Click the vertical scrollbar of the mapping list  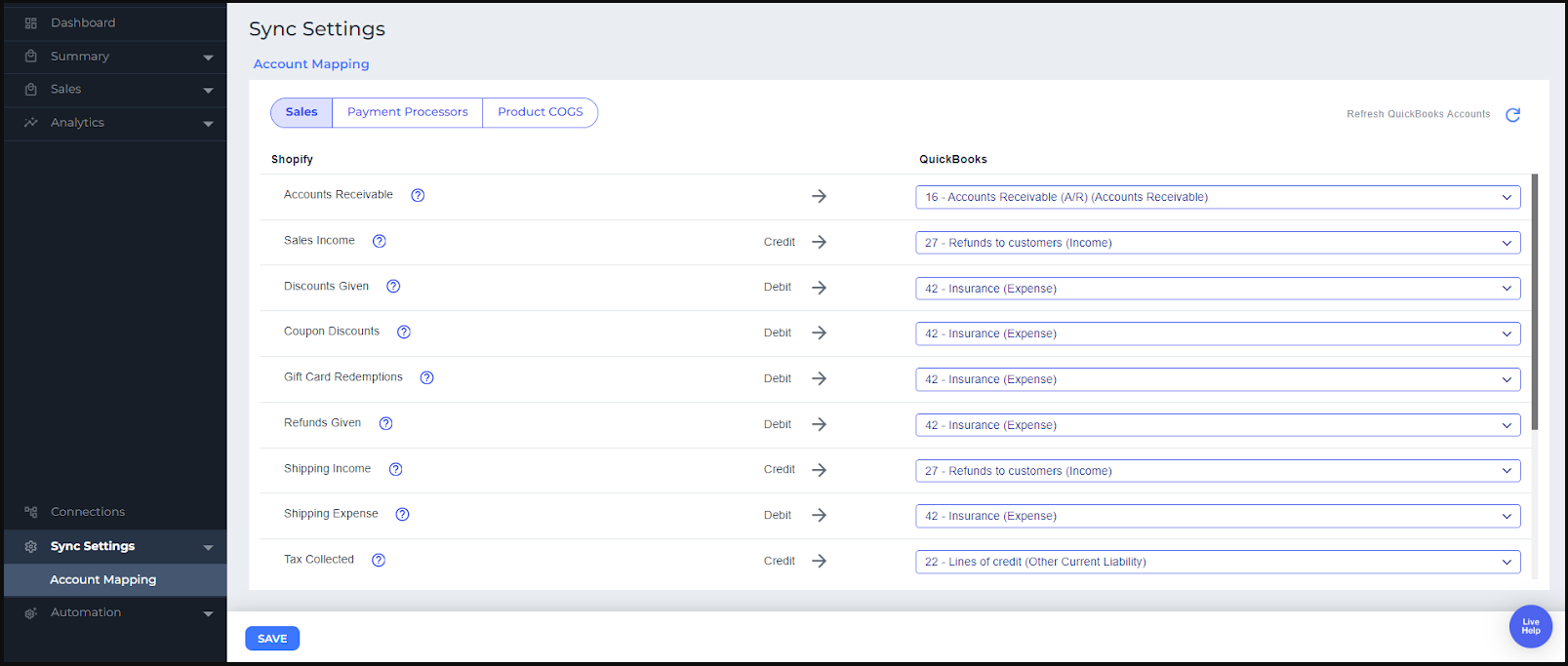[1534, 302]
